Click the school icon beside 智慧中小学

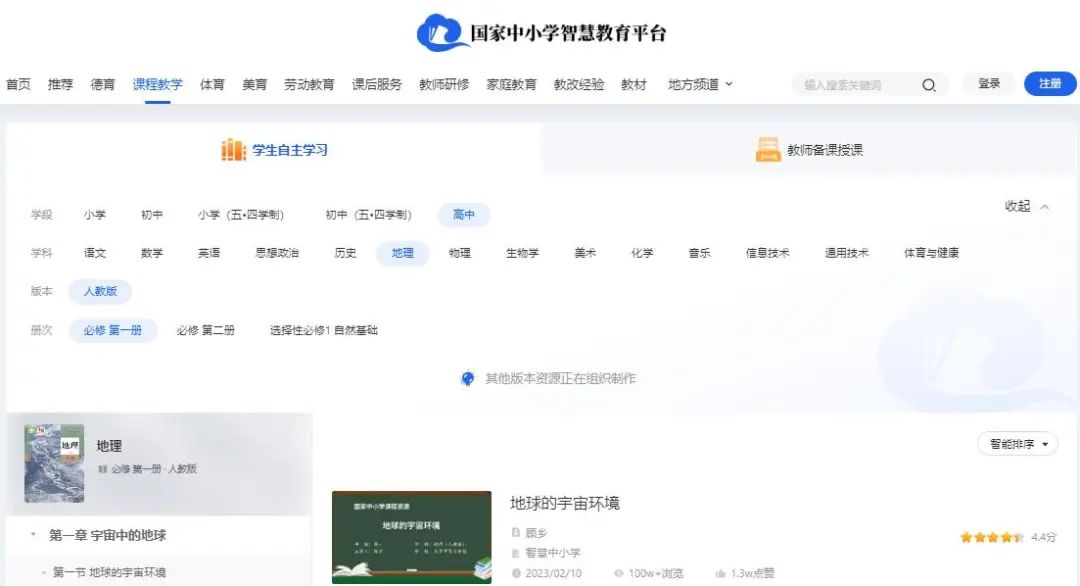(x=515, y=553)
